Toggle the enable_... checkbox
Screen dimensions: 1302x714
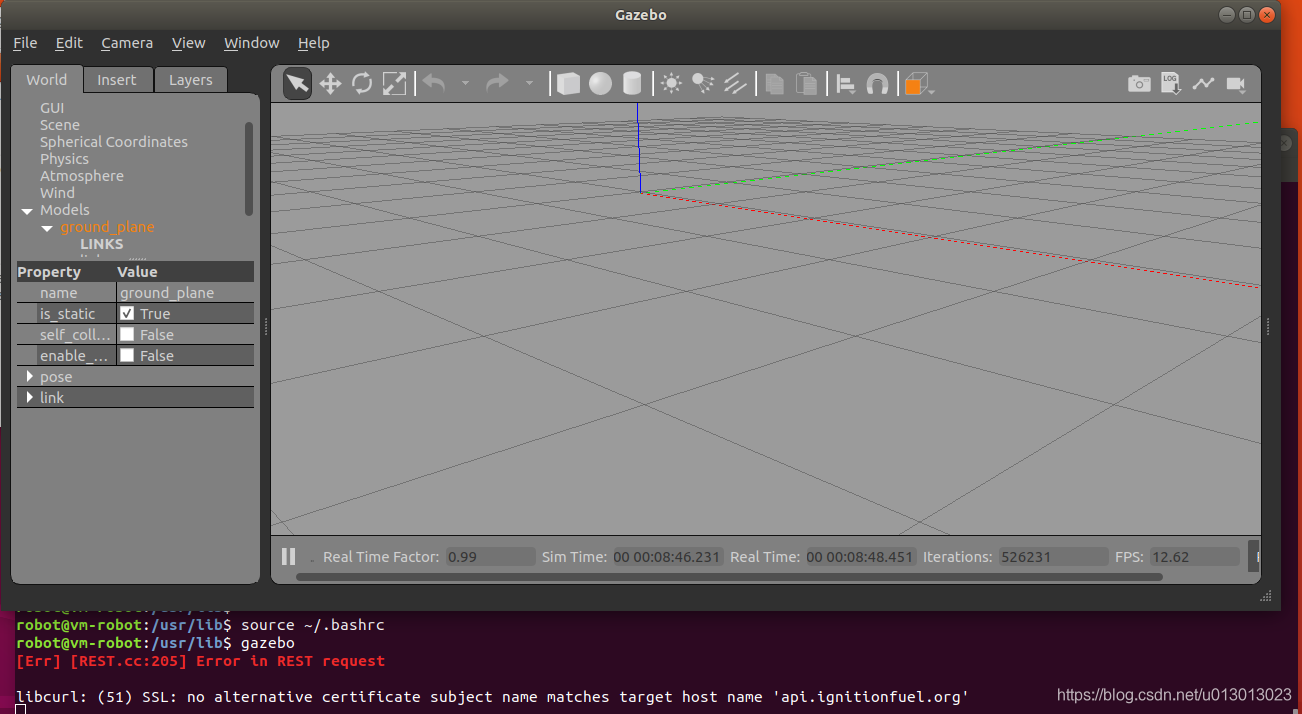coord(127,355)
